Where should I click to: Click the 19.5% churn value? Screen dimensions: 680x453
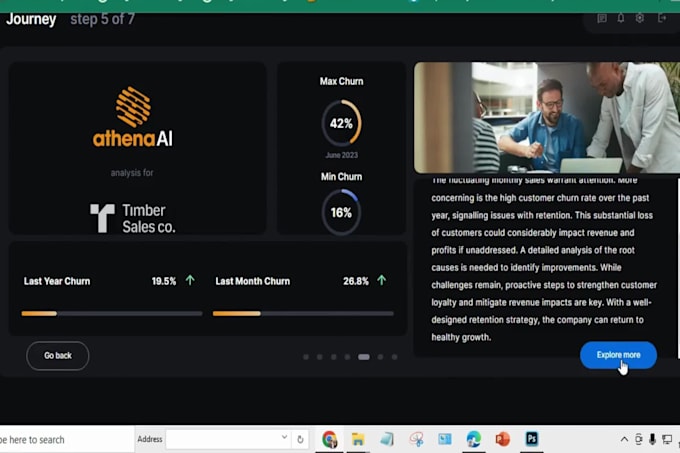coord(164,281)
